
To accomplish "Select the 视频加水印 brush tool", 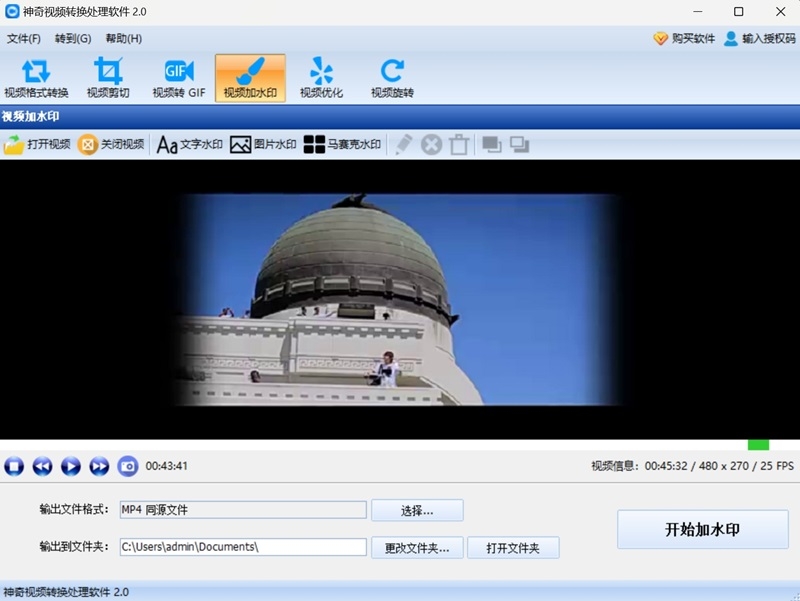I will point(250,78).
